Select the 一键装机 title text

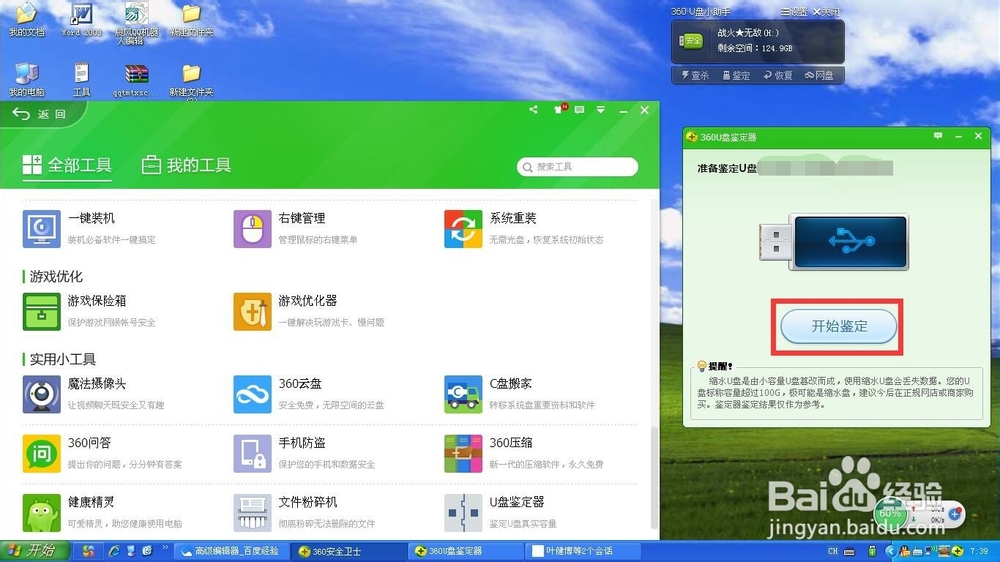(91, 218)
